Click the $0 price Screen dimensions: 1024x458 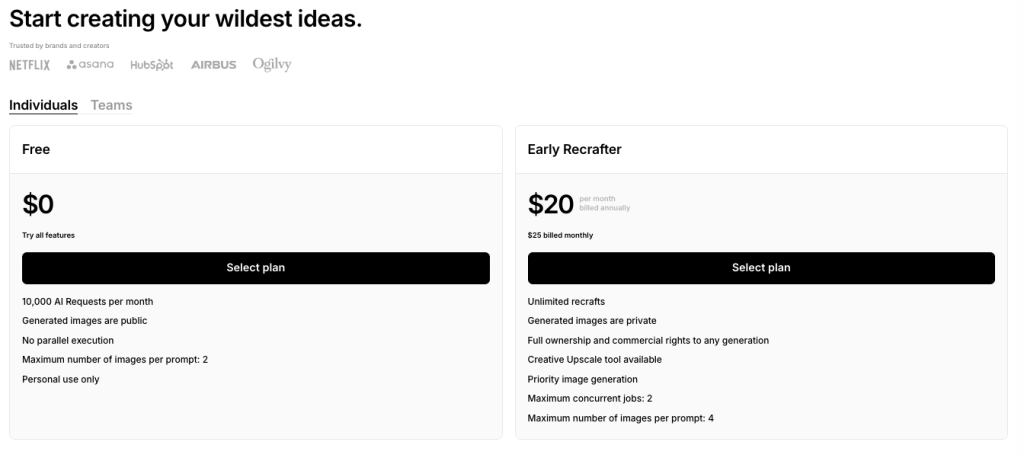point(38,205)
